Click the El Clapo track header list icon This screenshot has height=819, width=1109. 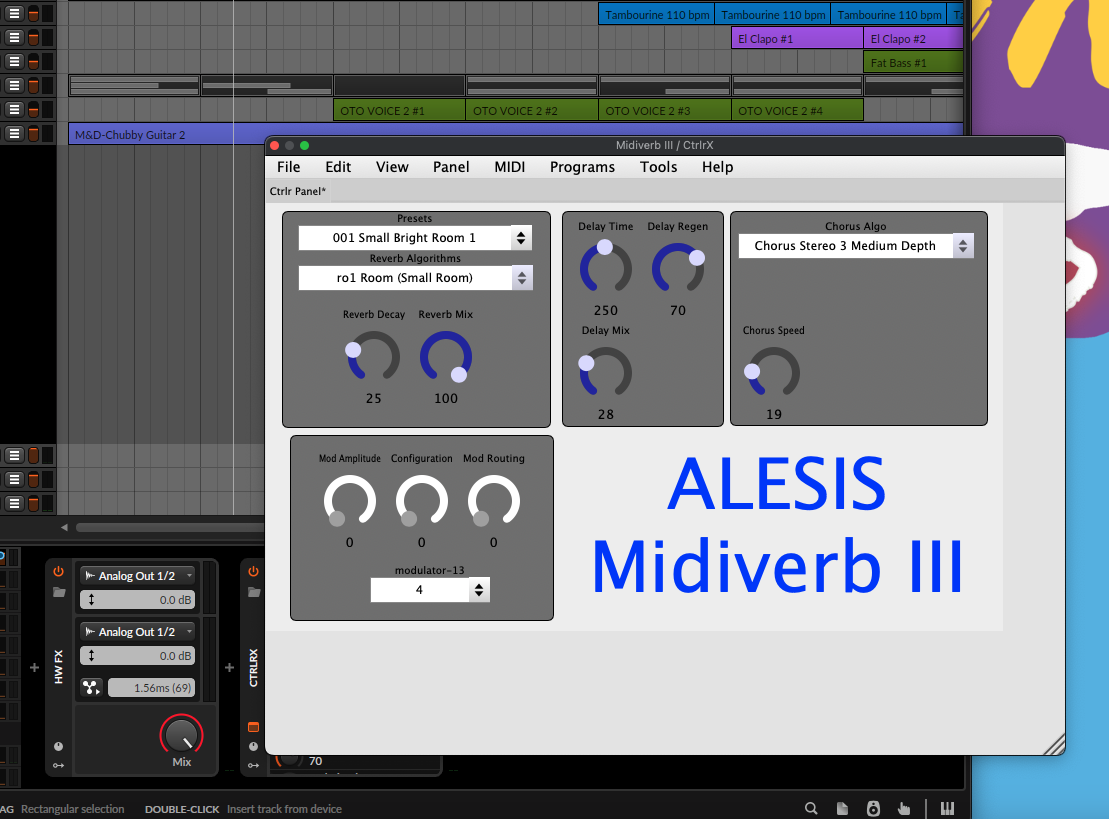pos(14,37)
